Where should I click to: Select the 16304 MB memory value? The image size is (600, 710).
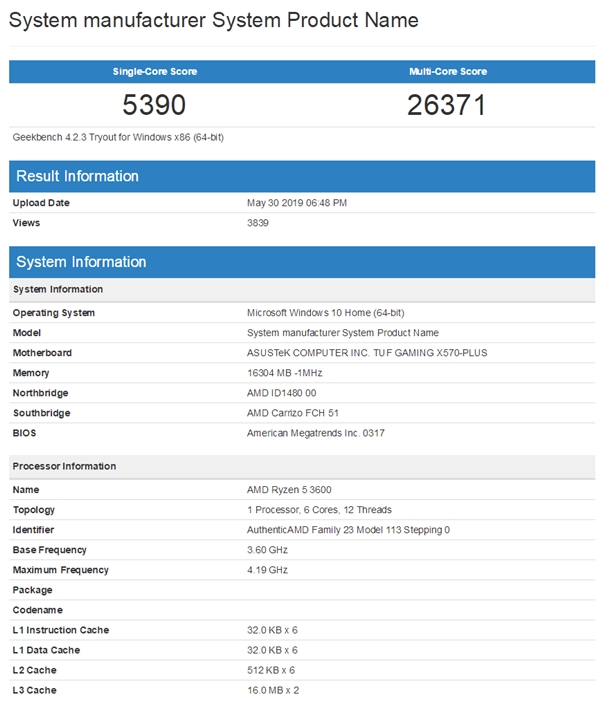284,373
